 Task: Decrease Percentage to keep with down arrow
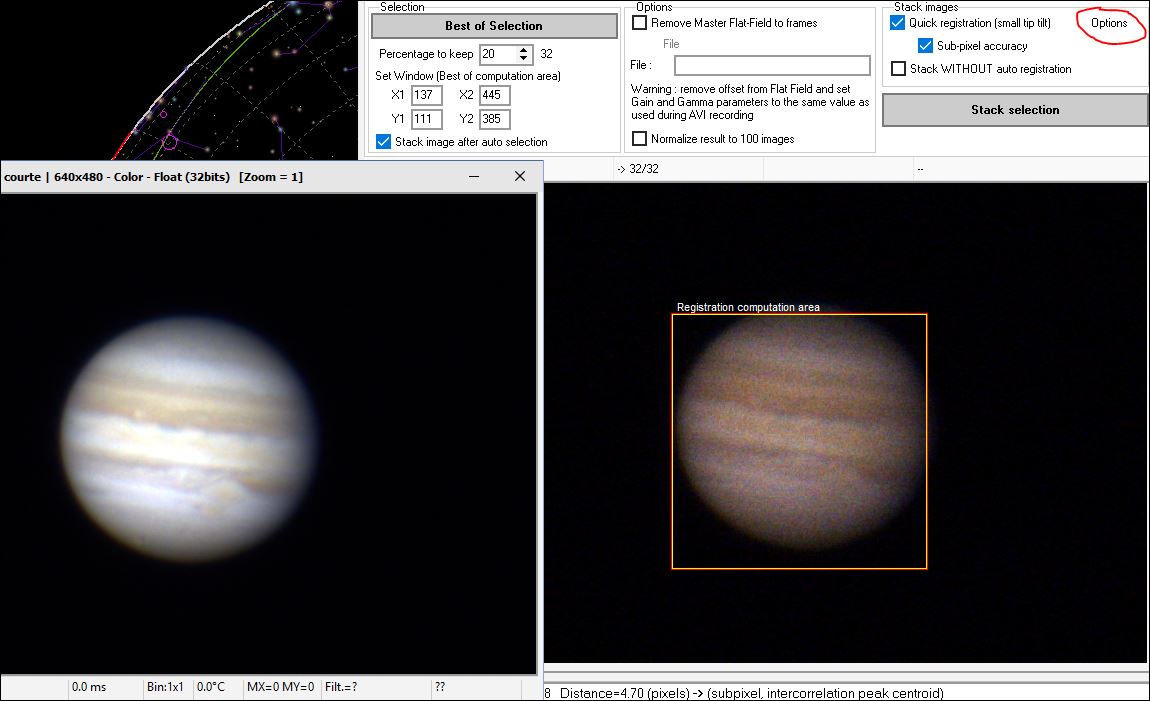coord(523,58)
